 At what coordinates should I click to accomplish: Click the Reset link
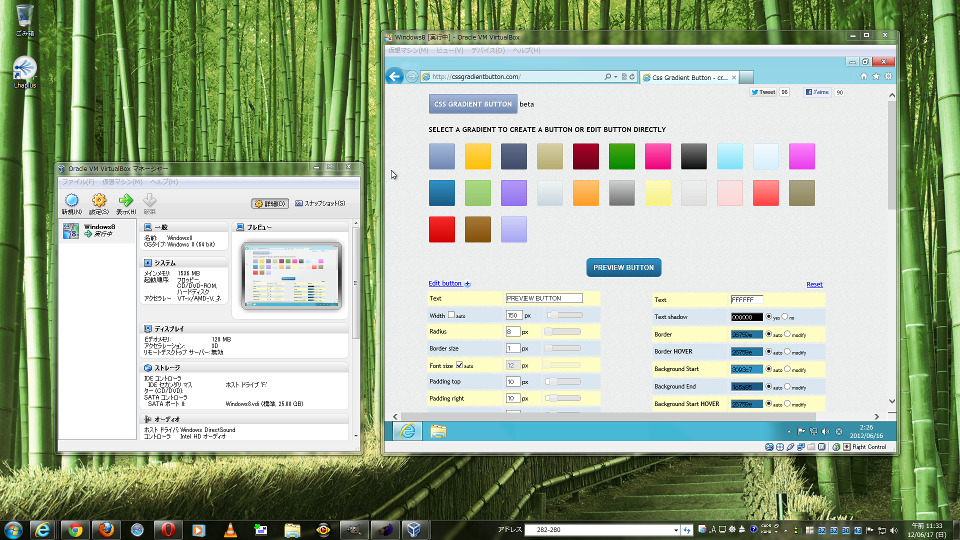[814, 284]
